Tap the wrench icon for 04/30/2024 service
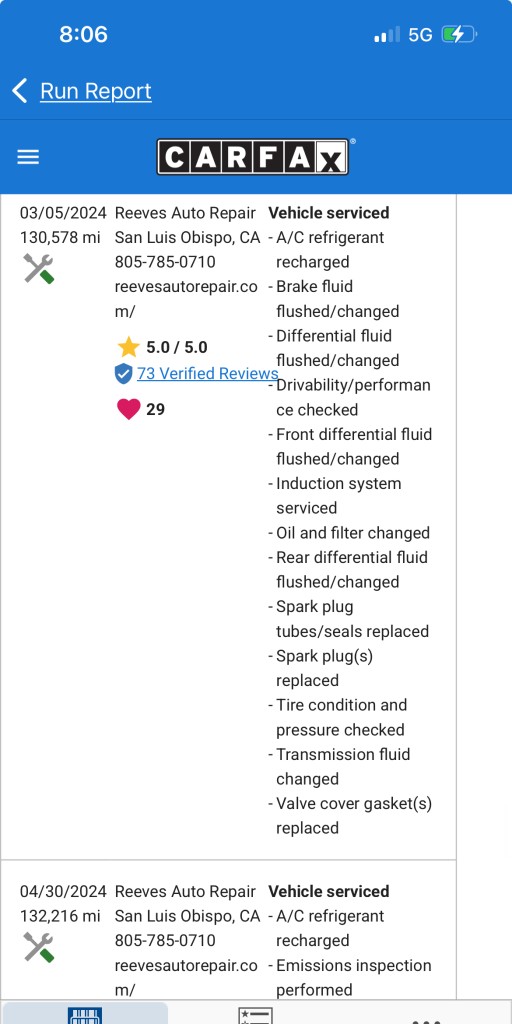 pyautogui.click(x=39, y=947)
